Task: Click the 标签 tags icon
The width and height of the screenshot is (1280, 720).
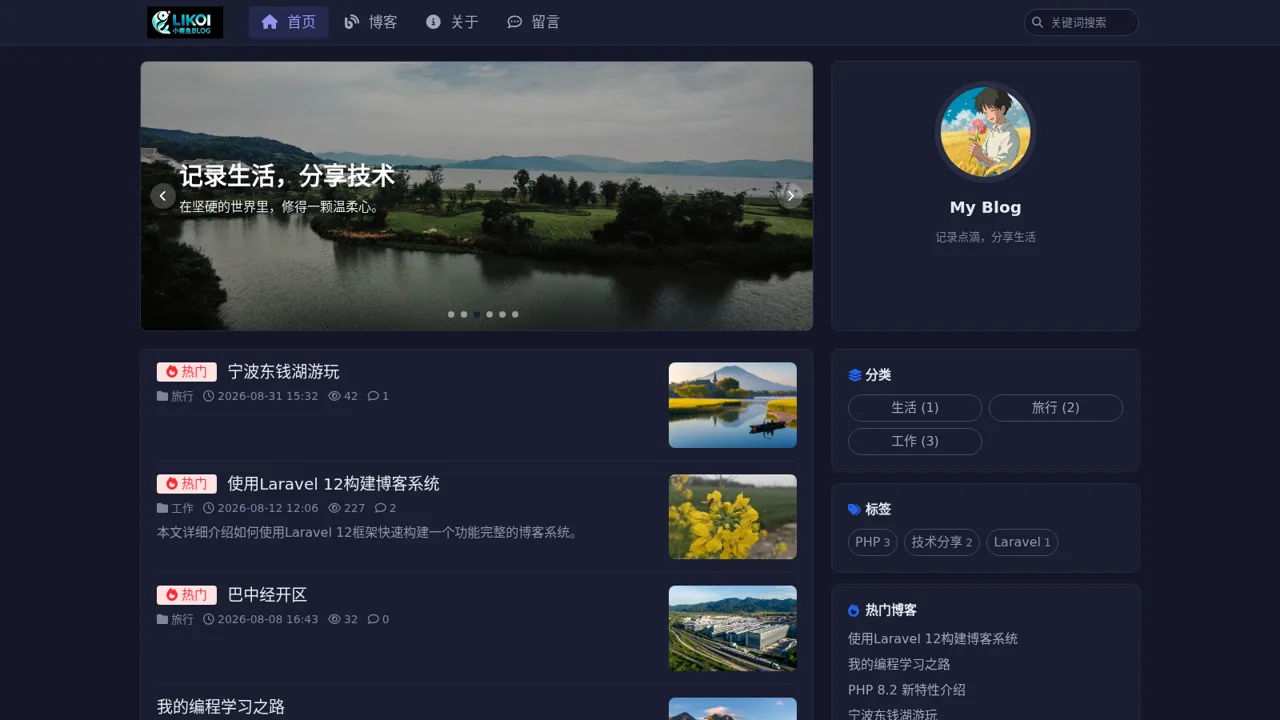Action: 855,509
